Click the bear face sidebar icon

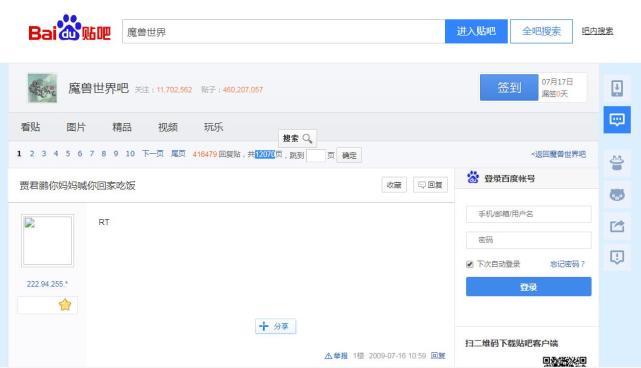tap(617, 194)
